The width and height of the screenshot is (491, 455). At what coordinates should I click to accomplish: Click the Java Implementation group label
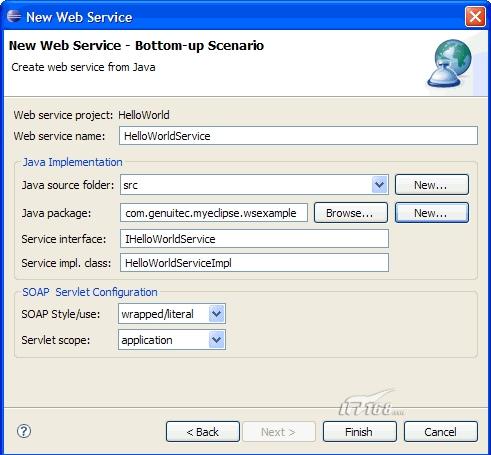[x=72, y=162]
